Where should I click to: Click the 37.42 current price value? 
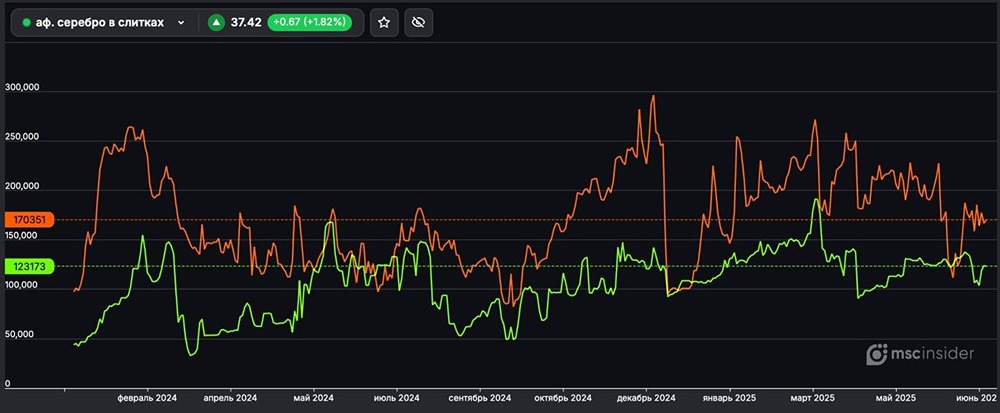pos(245,22)
